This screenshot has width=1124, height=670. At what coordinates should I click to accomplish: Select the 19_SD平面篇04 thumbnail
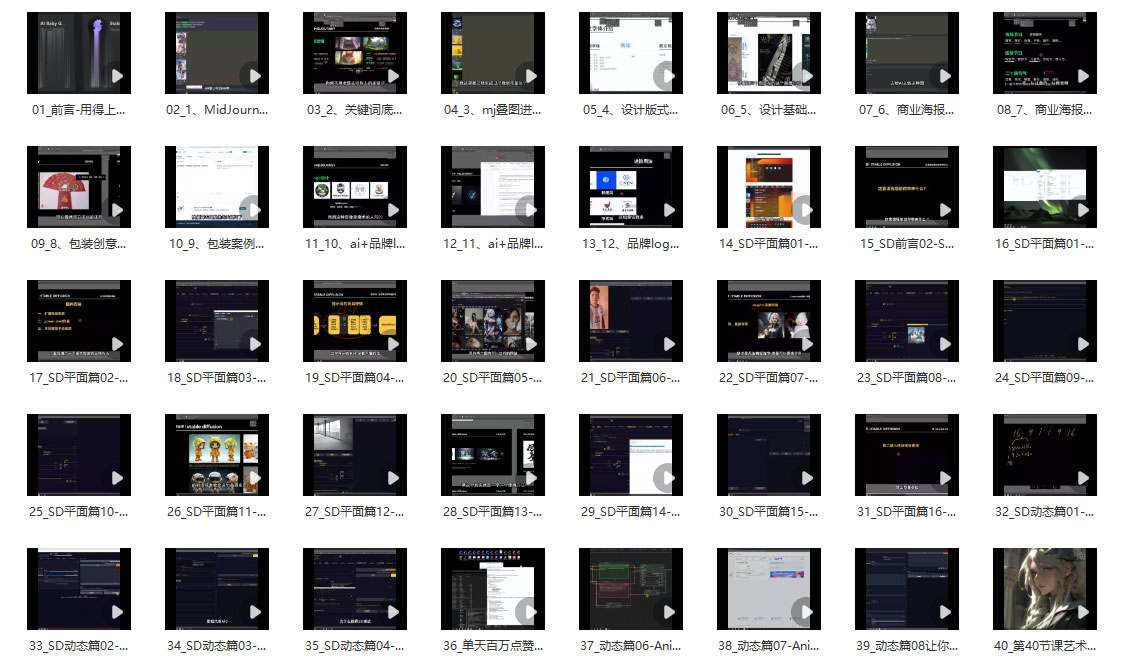pyautogui.click(x=354, y=321)
